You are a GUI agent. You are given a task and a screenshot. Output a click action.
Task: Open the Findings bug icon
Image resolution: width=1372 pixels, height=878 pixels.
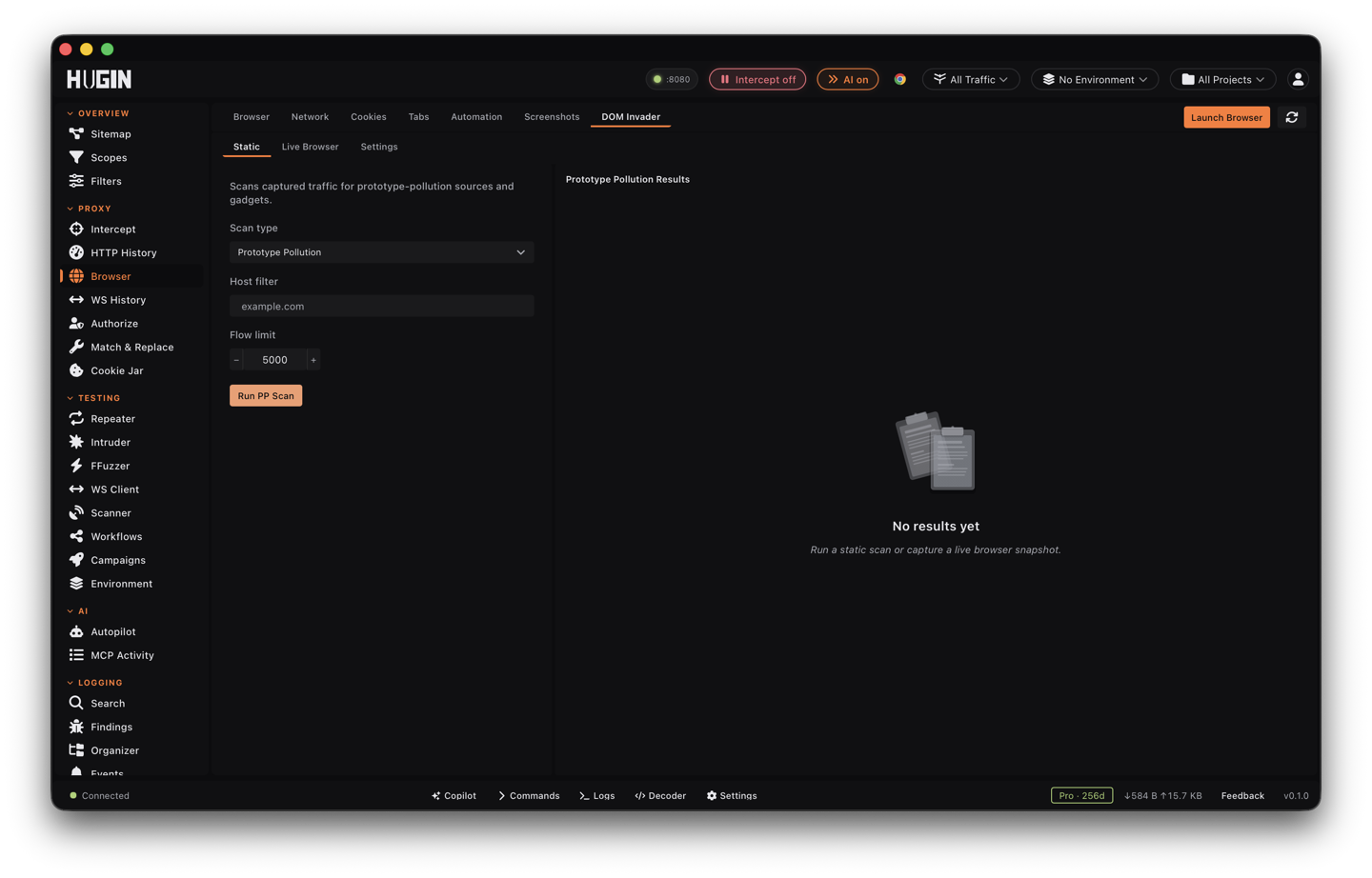[76, 727]
